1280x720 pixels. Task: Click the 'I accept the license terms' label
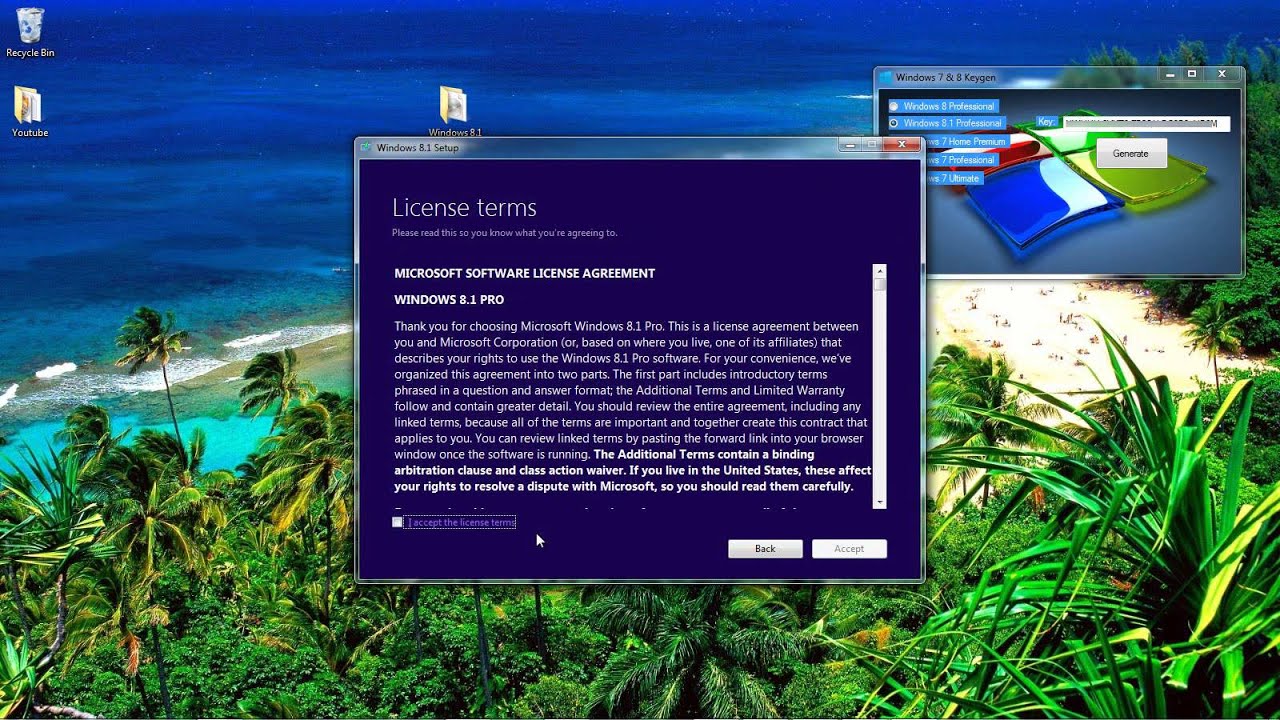point(461,522)
